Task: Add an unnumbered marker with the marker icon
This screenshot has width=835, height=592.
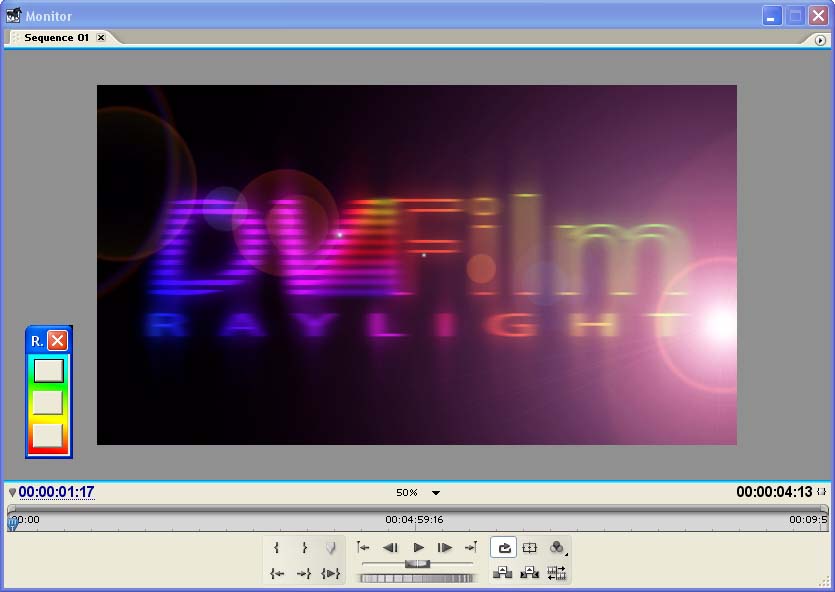Action: click(x=331, y=547)
